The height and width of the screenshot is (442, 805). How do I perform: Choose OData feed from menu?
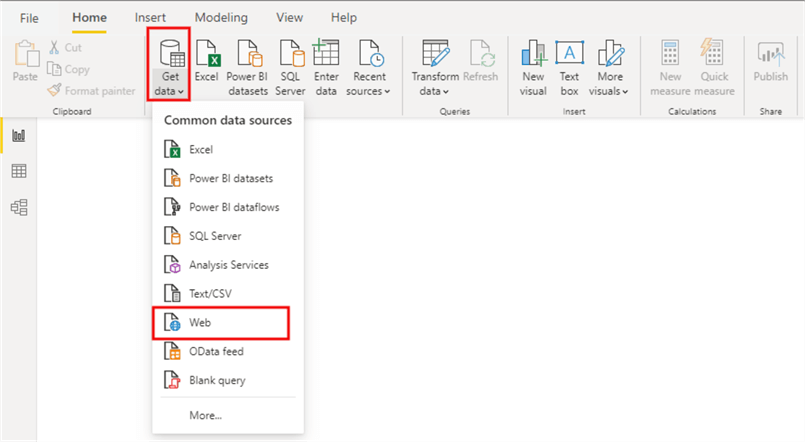pos(228,352)
